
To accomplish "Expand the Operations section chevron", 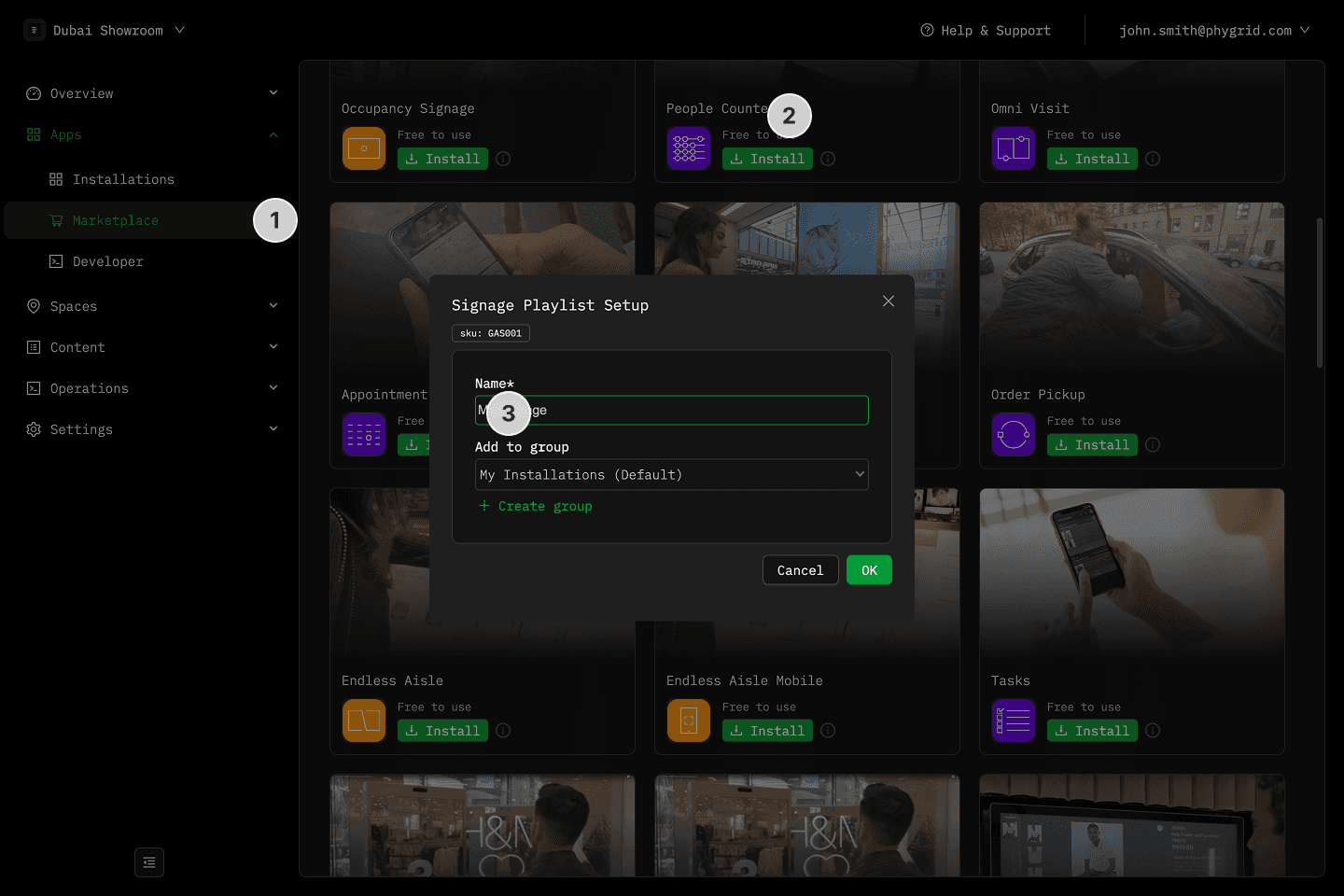I will [273, 387].
